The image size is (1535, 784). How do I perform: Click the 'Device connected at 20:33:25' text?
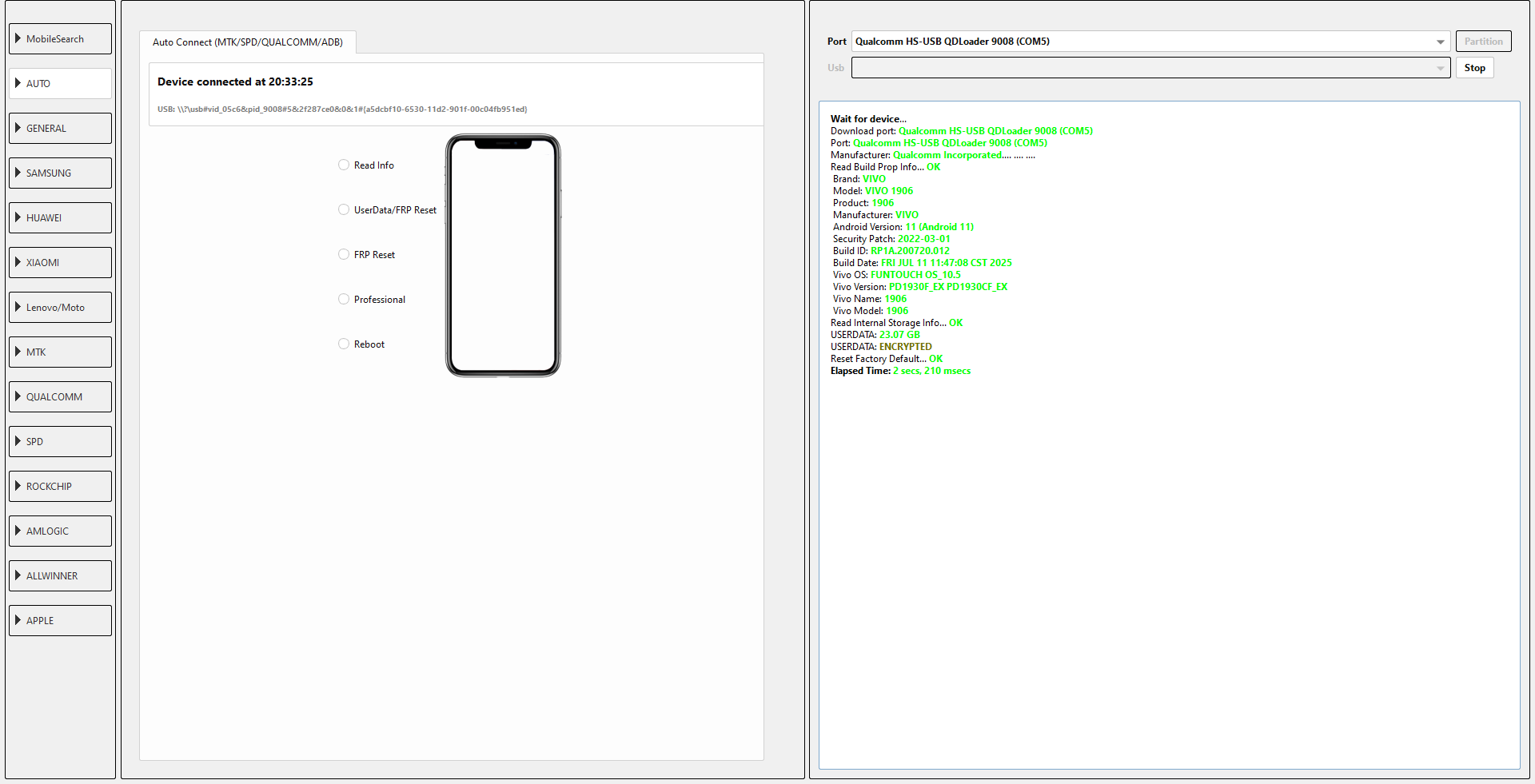(x=235, y=82)
